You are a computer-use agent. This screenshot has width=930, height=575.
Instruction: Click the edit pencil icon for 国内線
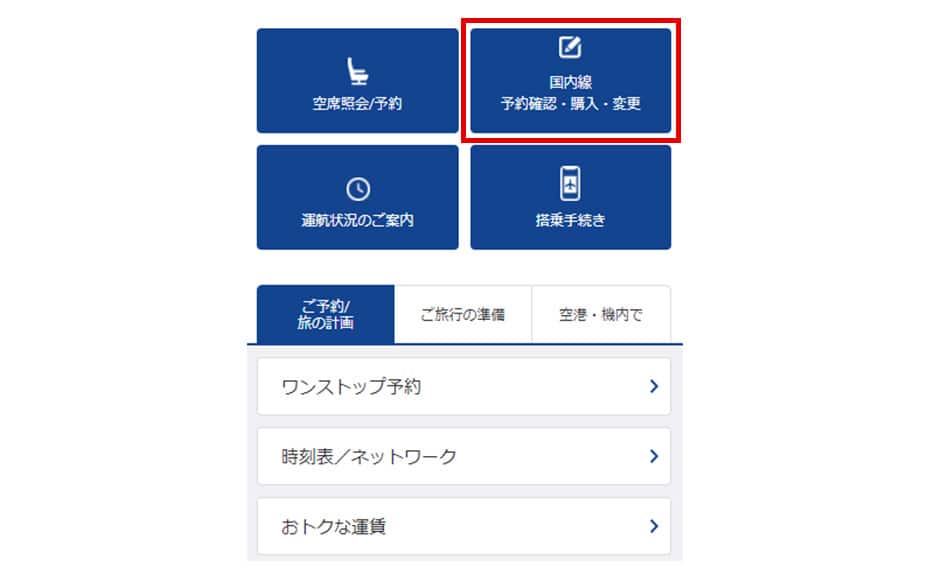[x=570, y=47]
